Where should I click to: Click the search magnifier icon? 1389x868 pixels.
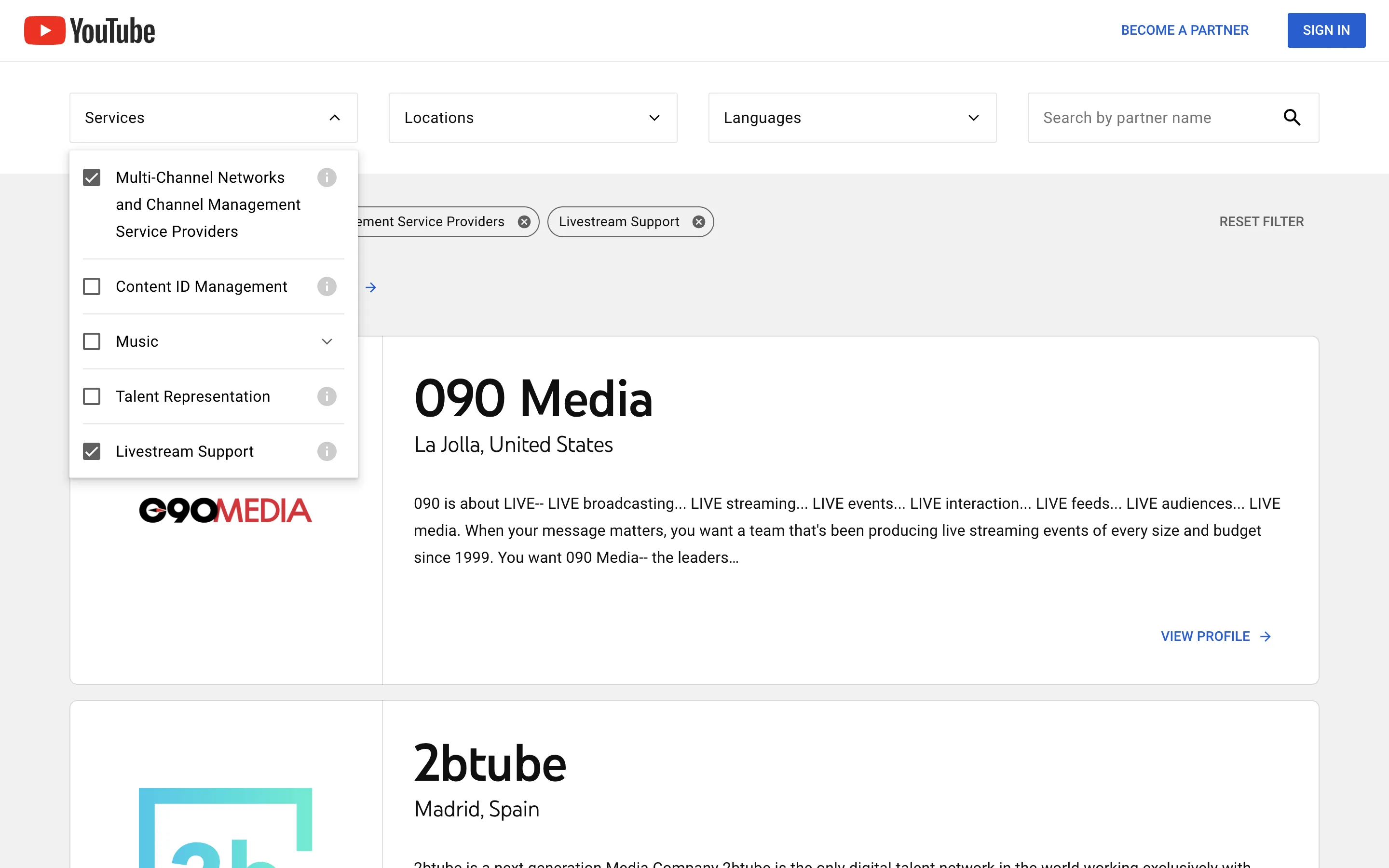pos(1292,118)
